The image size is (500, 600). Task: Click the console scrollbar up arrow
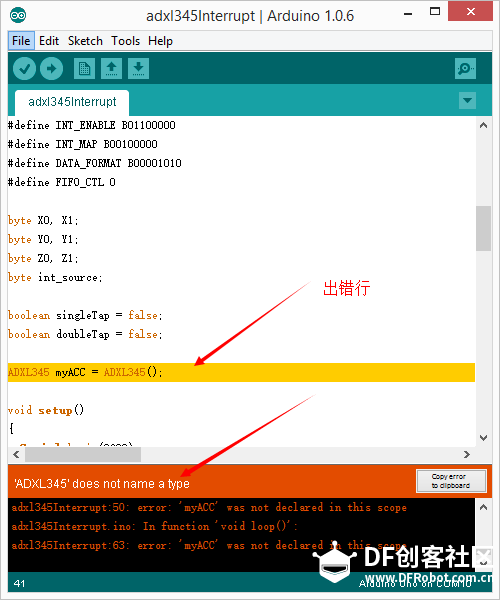[x=484, y=507]
